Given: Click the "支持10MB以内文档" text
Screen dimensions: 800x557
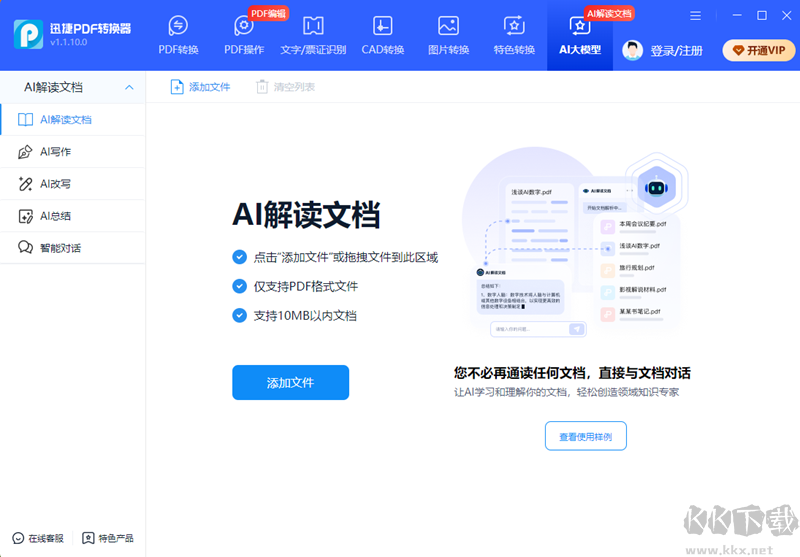Looking at the screenshot, I should point(305,316).
